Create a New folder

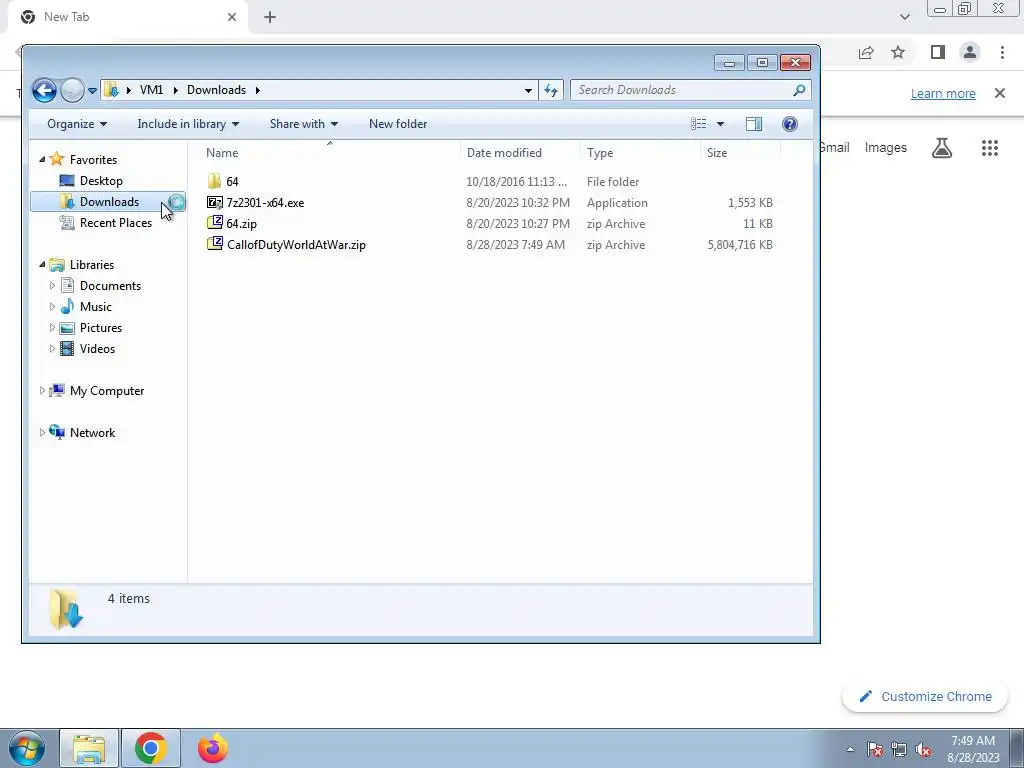click(x=398, y=124)
